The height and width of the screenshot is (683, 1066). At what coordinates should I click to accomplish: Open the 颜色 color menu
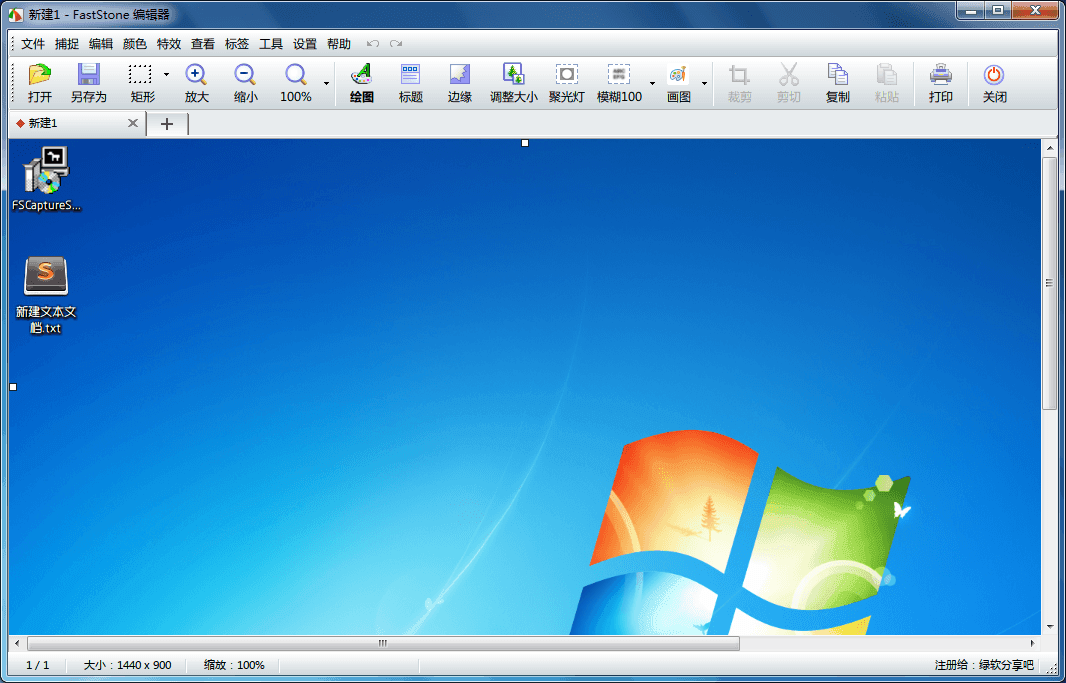(135, 44)
